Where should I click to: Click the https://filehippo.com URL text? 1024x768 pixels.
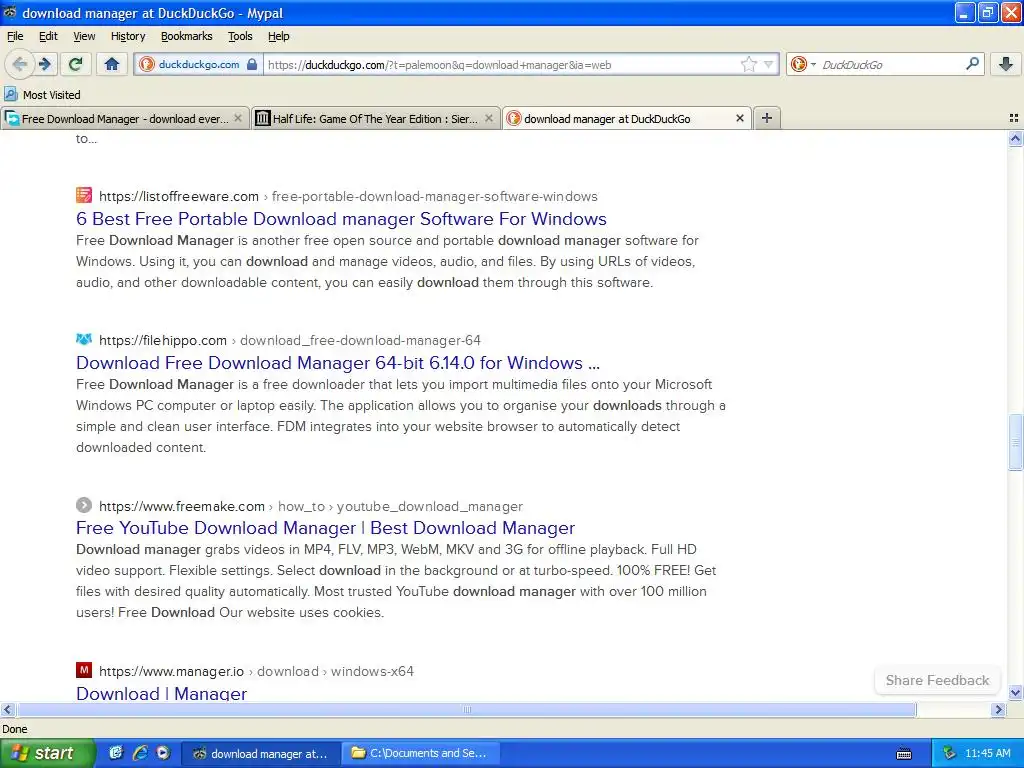(x=163, y=340)
